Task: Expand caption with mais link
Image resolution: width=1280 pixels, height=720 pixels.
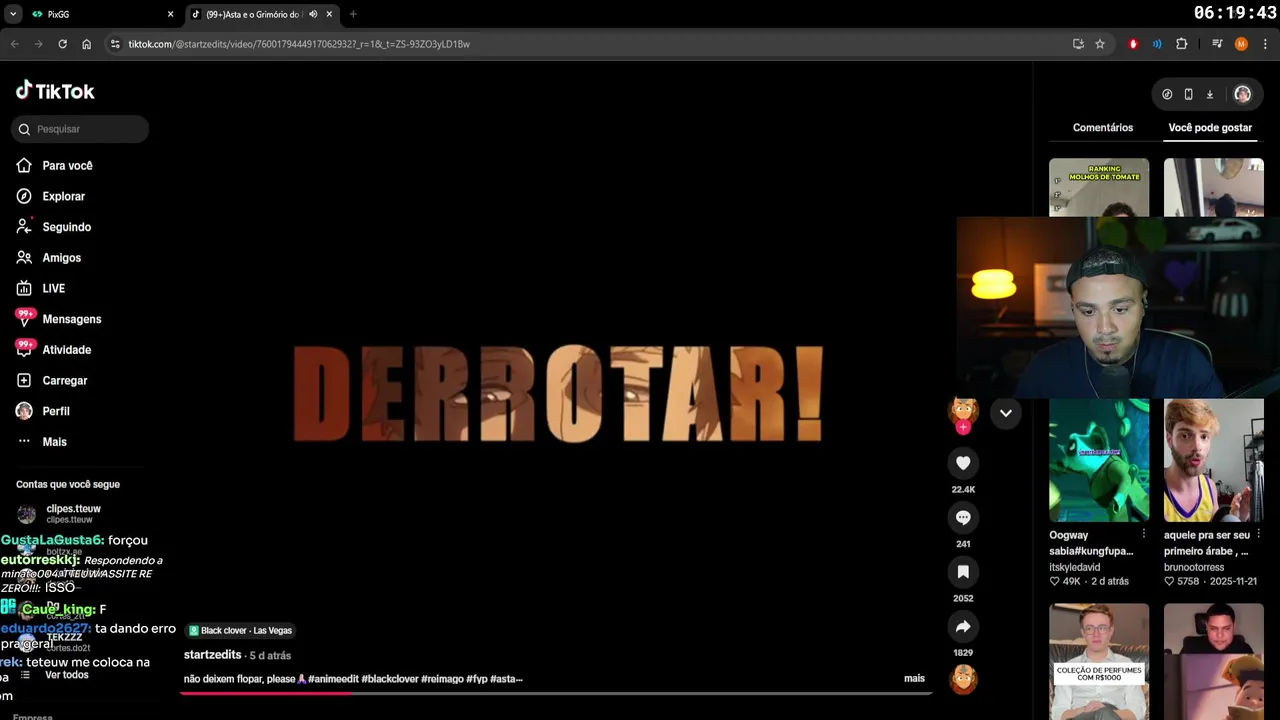Action: (x=914, y=678)
